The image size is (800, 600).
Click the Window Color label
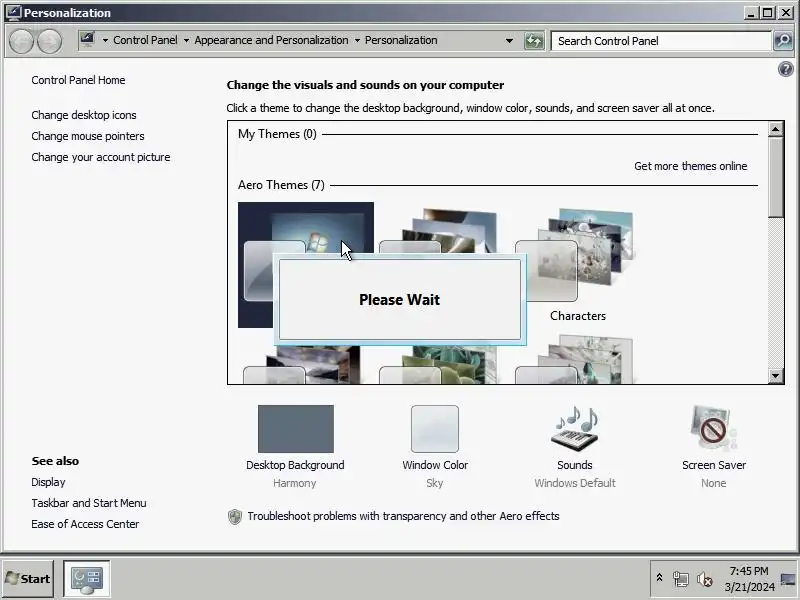435,465
